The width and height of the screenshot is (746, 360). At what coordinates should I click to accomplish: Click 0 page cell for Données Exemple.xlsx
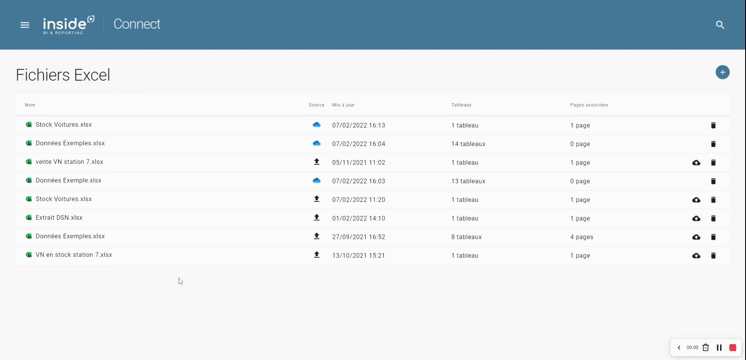(580, 181)
